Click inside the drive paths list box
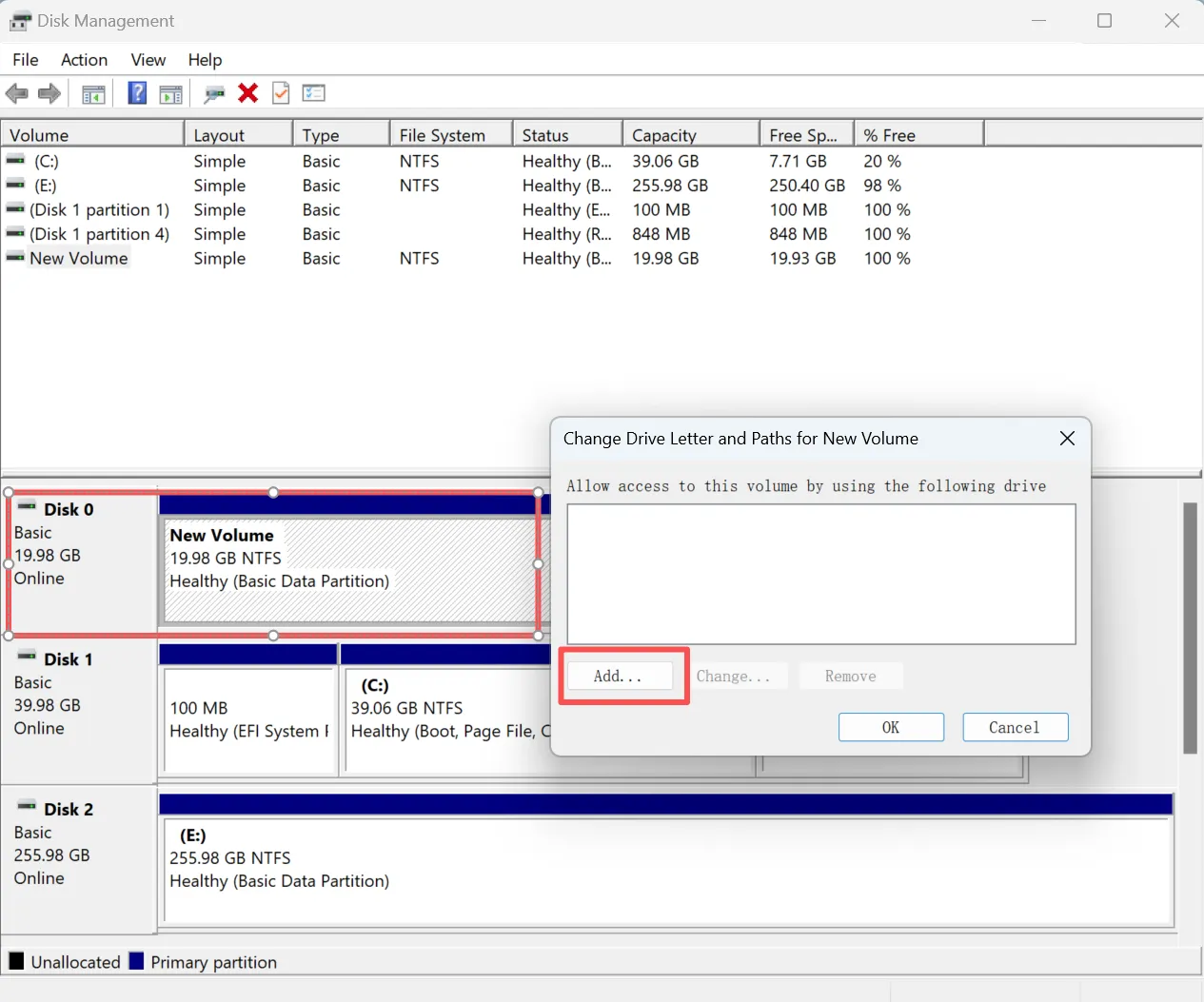1204x1002 pixels. click(820, 574)
